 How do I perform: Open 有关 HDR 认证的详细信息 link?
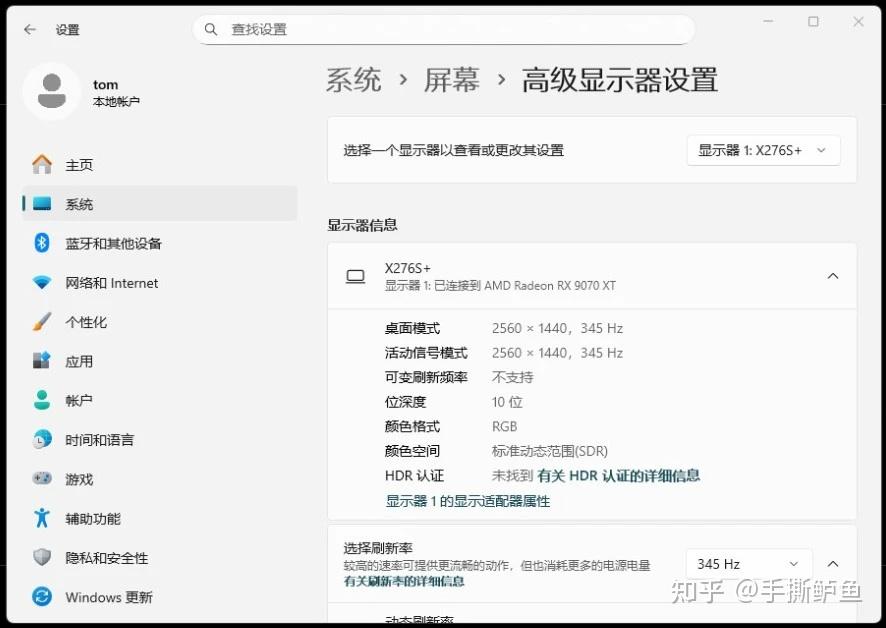(x=618, y=475)
